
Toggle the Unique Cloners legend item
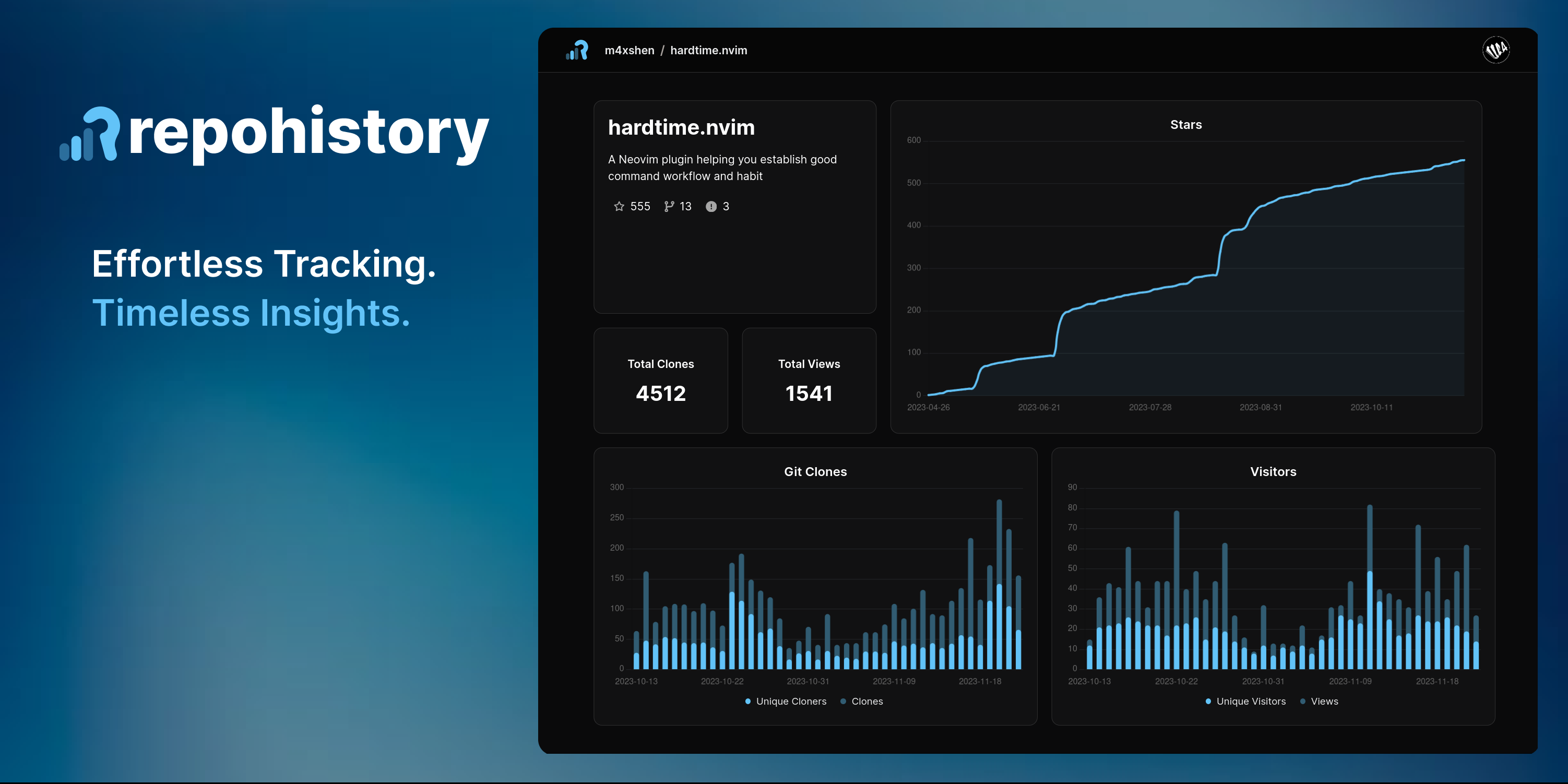786,701
